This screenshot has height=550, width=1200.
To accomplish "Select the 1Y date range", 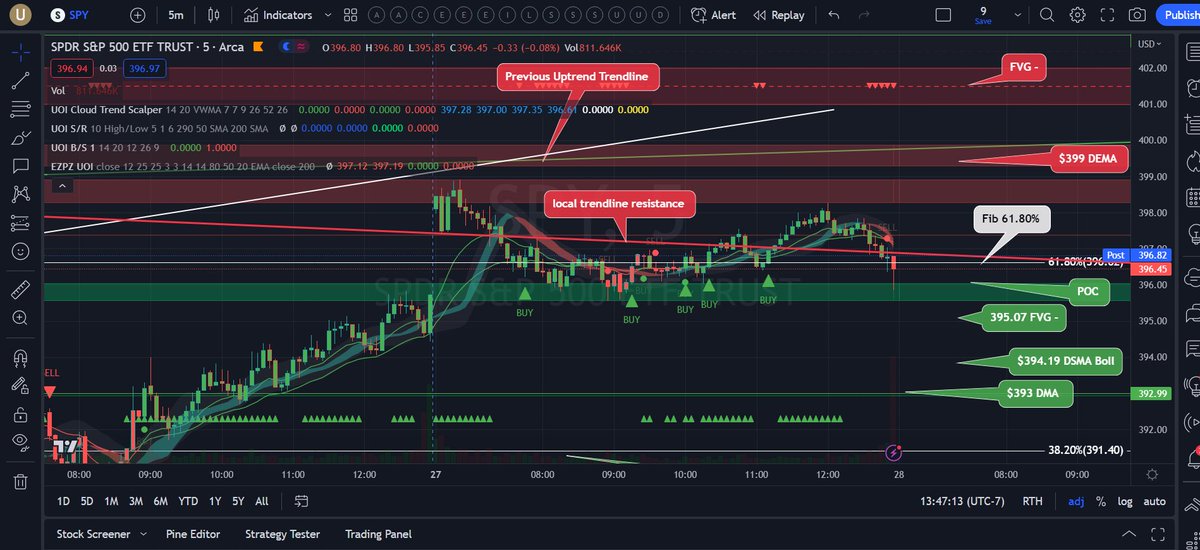I will [x=214, y=501].
